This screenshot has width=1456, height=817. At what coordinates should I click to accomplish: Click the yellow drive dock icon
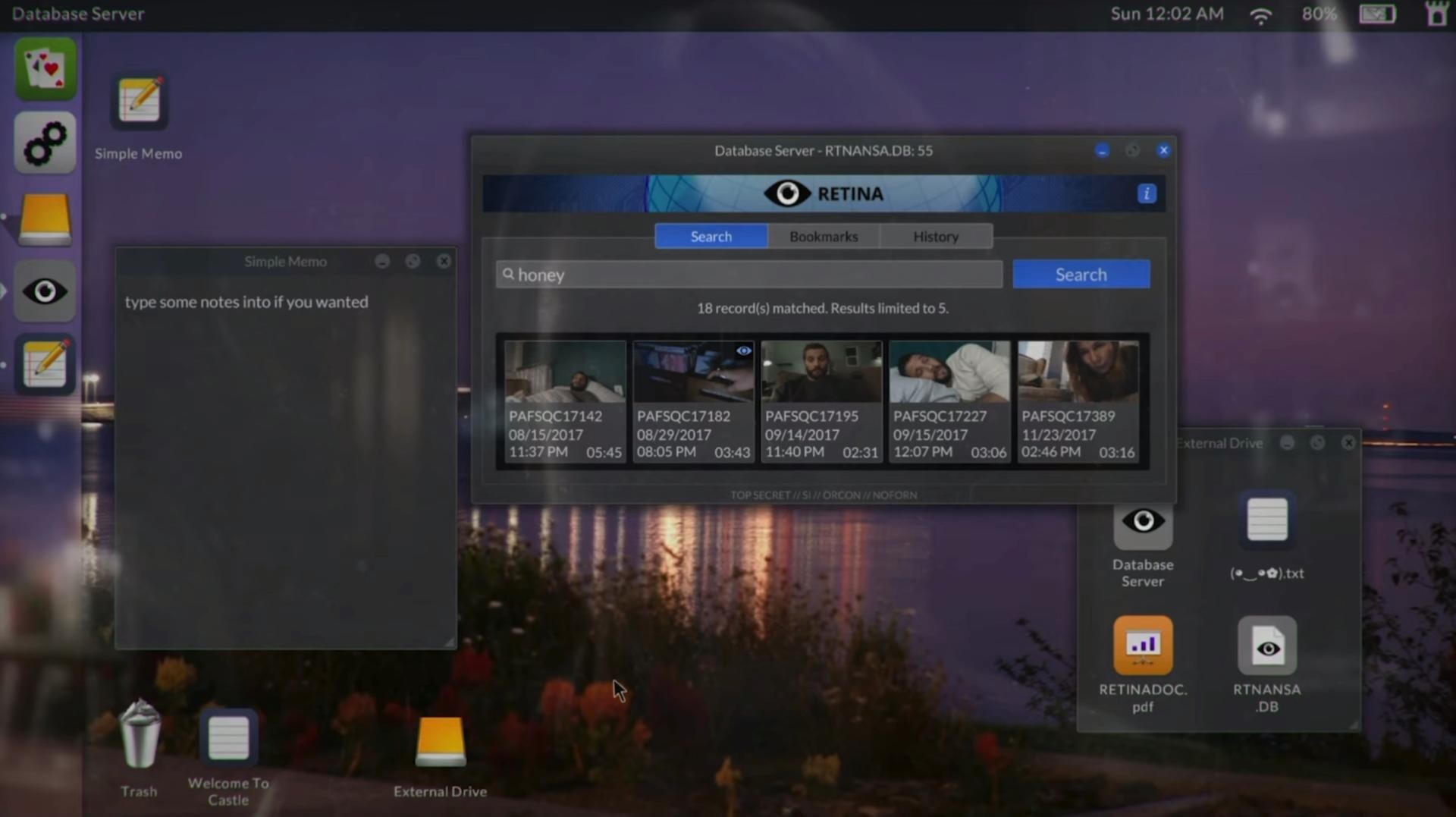coord(45,219)
